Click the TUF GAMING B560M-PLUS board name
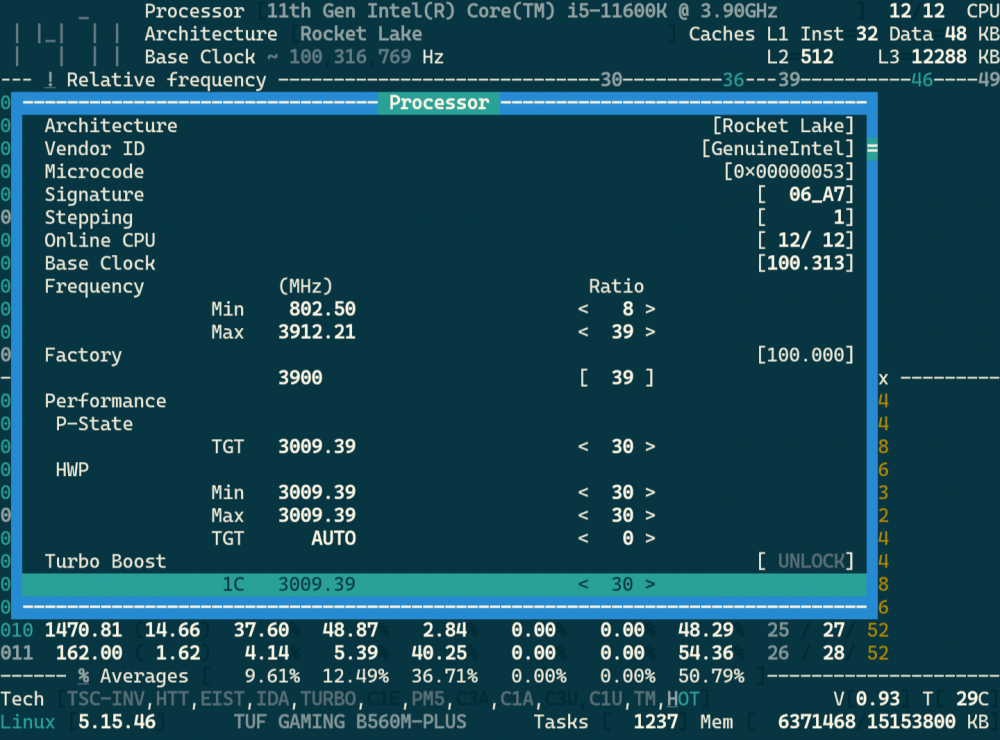 350,722
